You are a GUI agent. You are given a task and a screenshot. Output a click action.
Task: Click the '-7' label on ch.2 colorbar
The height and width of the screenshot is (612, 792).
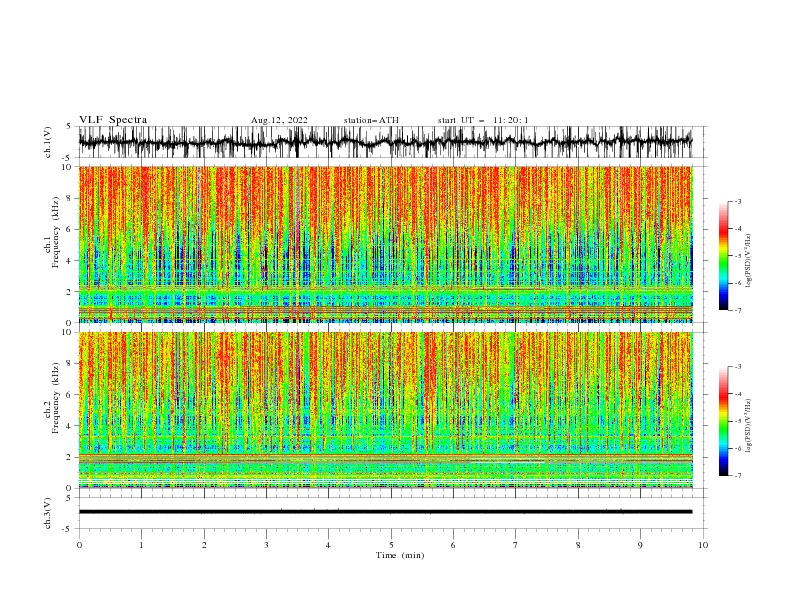[x=738, y=476]
